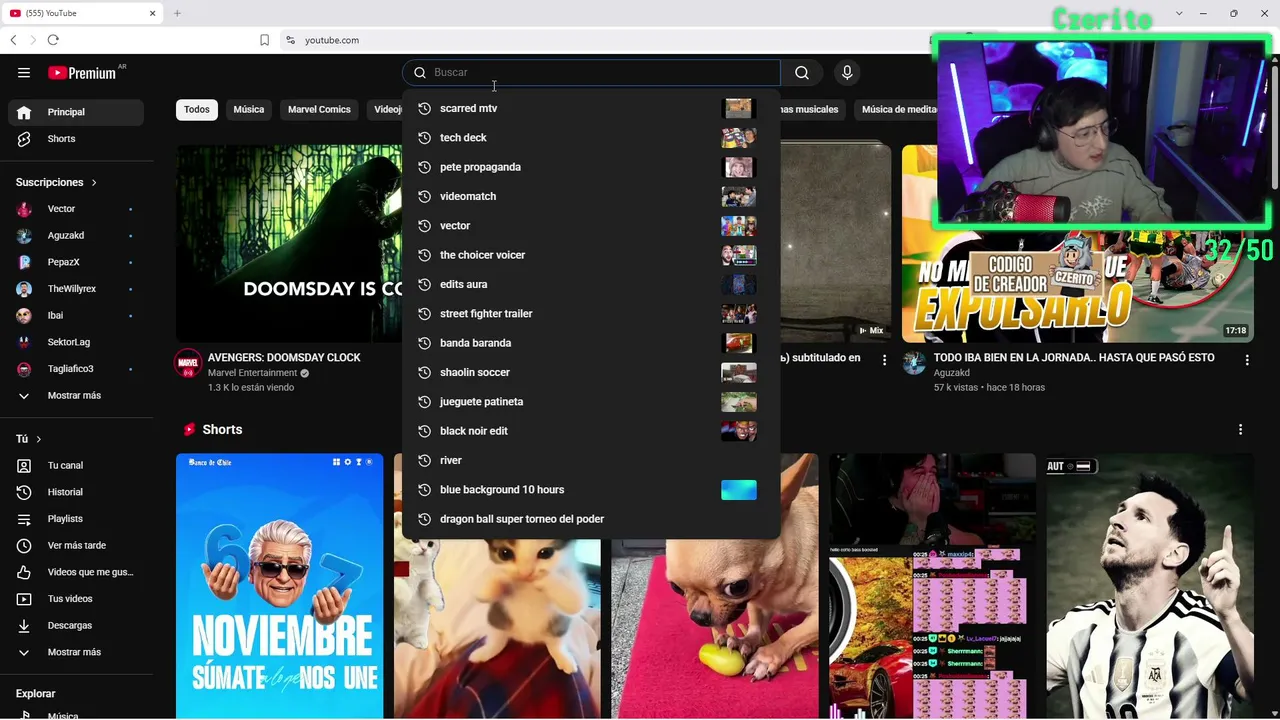Viewport: 1280px width, 720px height.
Task: Choose 'banda baranda' search suggestion
Action: point(591,343)
